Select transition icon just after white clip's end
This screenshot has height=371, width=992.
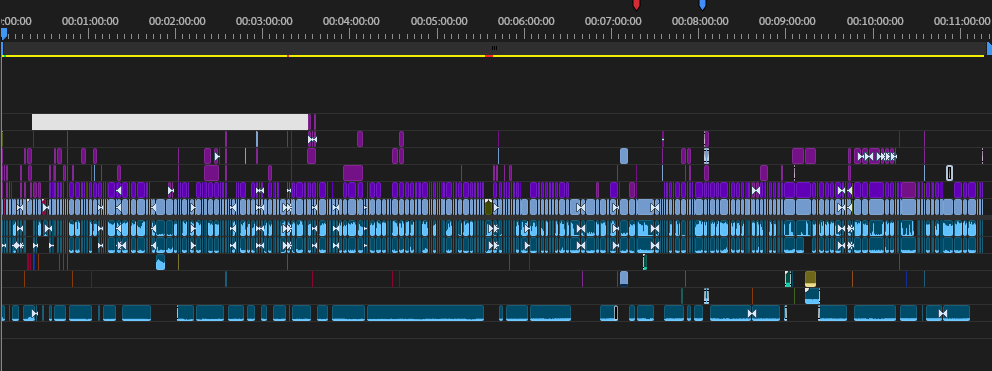pos(312,139)
